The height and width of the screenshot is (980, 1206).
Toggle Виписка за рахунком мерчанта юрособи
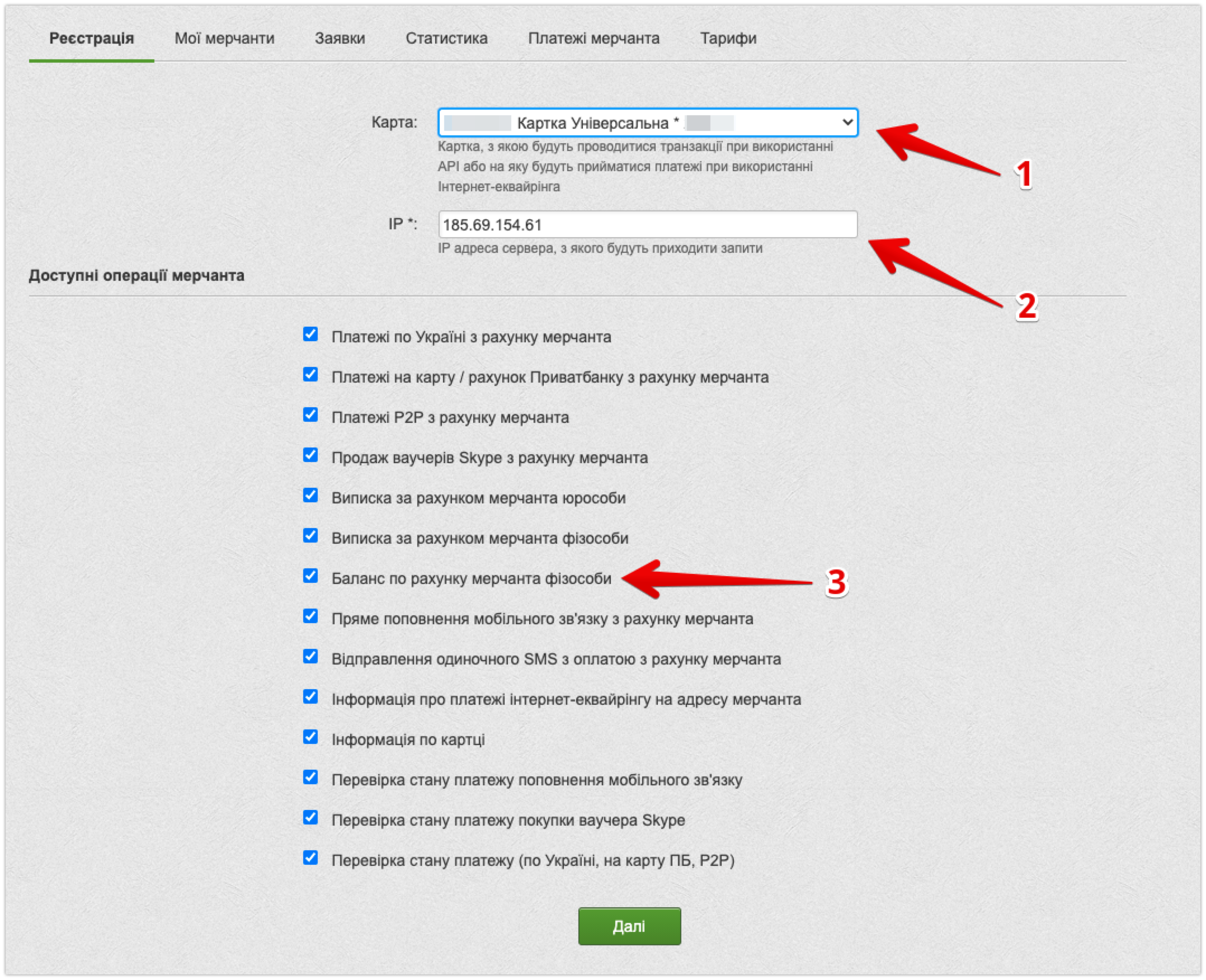click(x=310, y=495)
